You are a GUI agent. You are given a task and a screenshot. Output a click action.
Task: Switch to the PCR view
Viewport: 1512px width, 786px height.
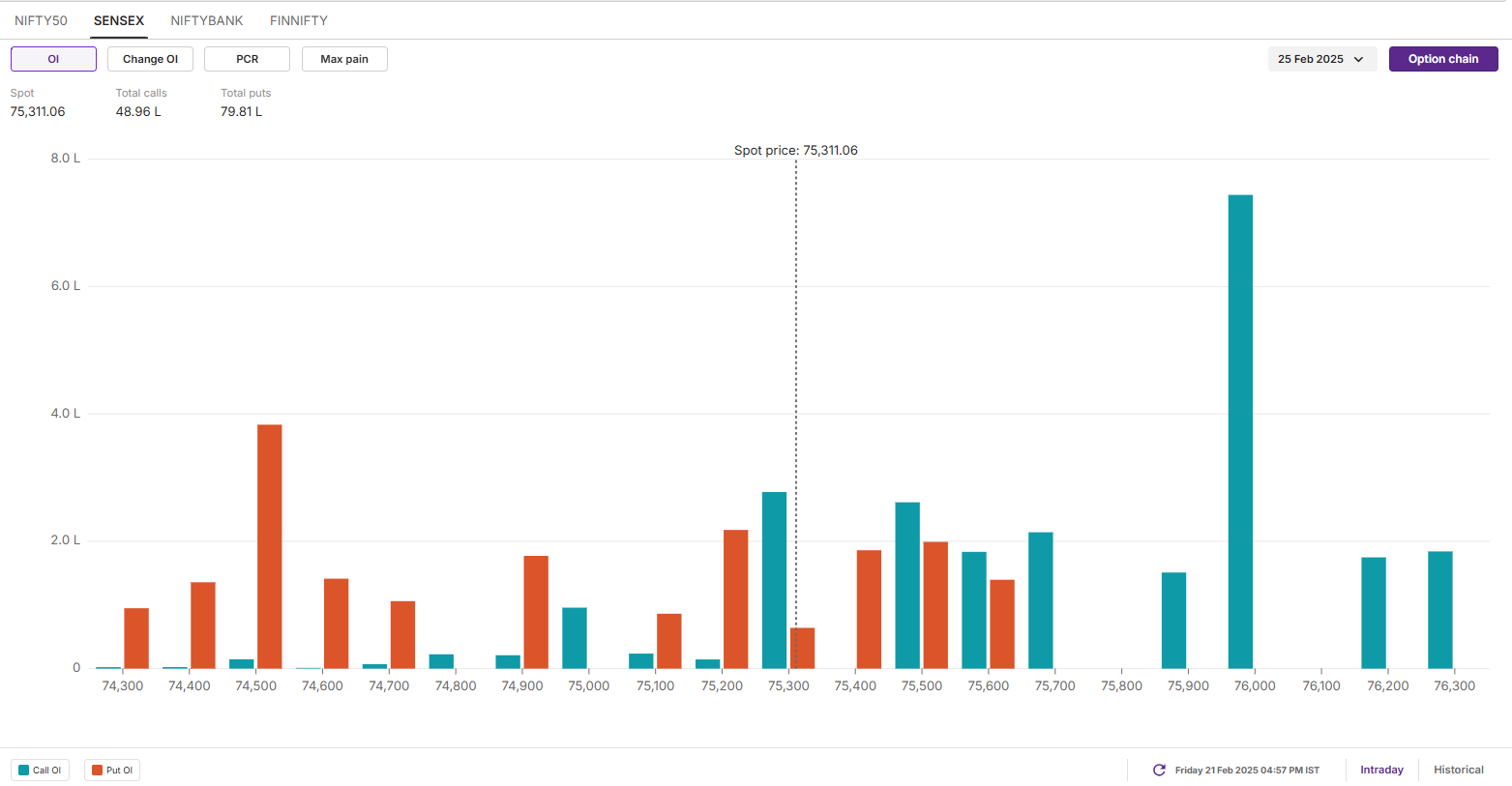tap(248, 59)
